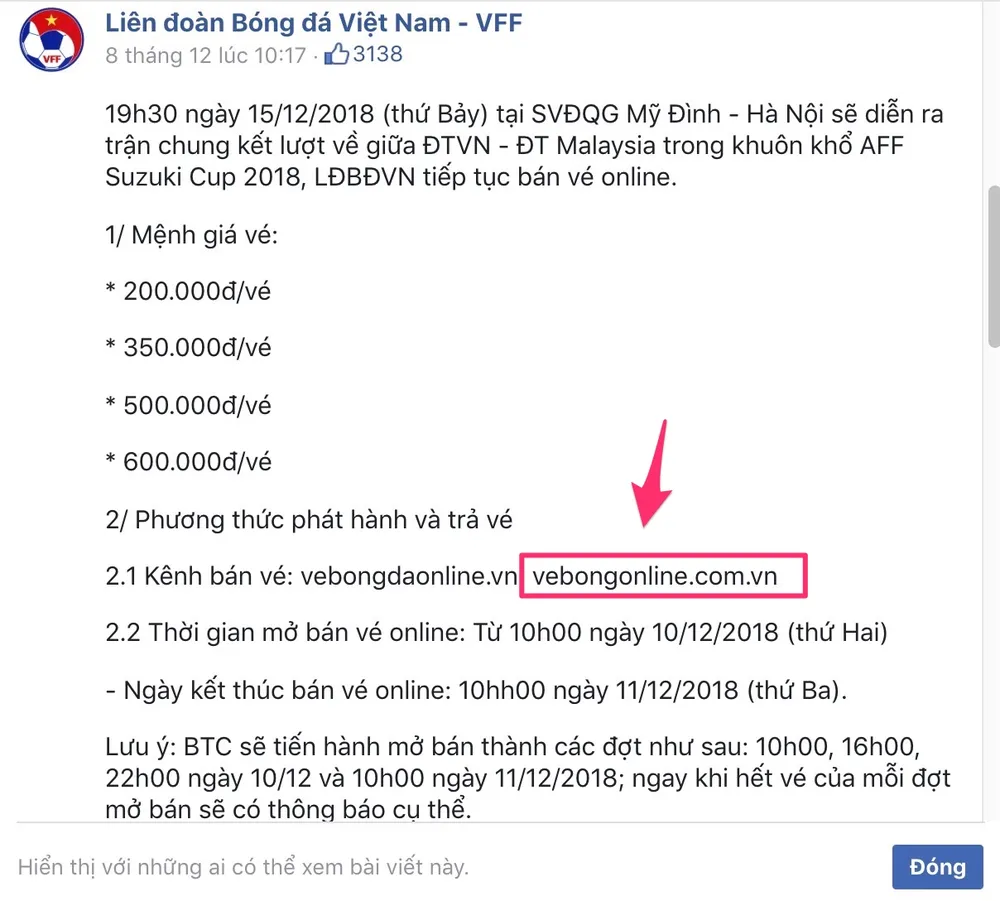Click the Đóng button
1000x901 pixels.
937,867
